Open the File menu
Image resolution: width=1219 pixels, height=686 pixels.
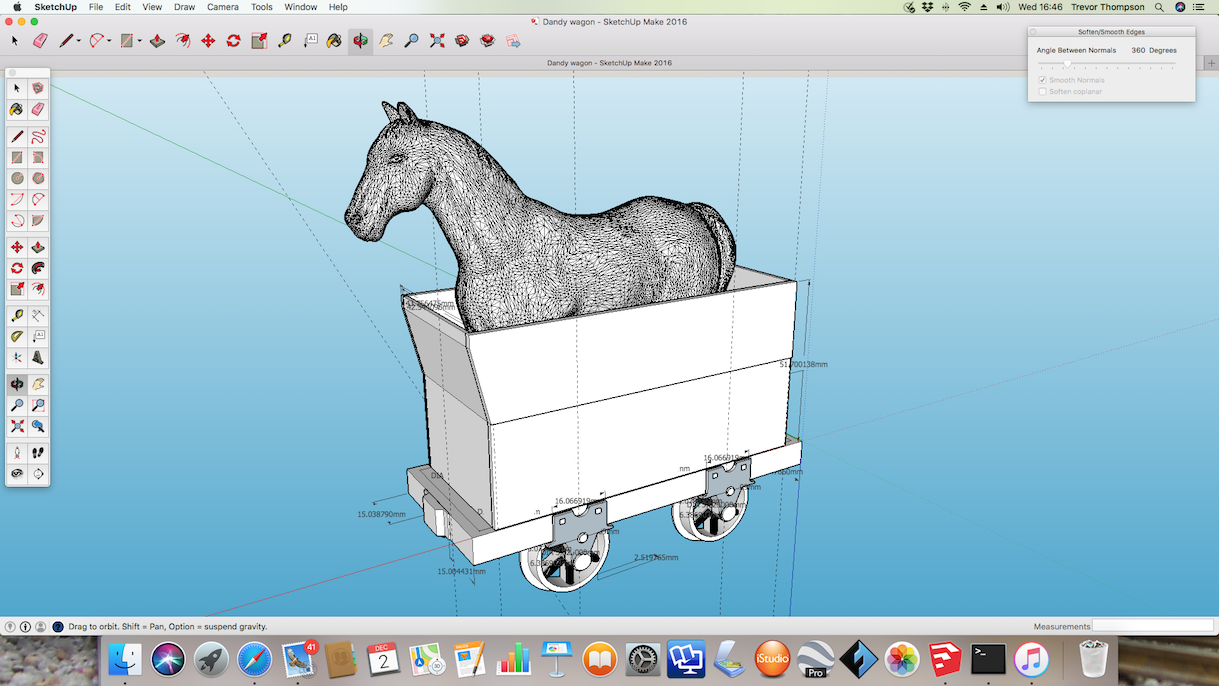pyautogui.click(x=96, y=7)
